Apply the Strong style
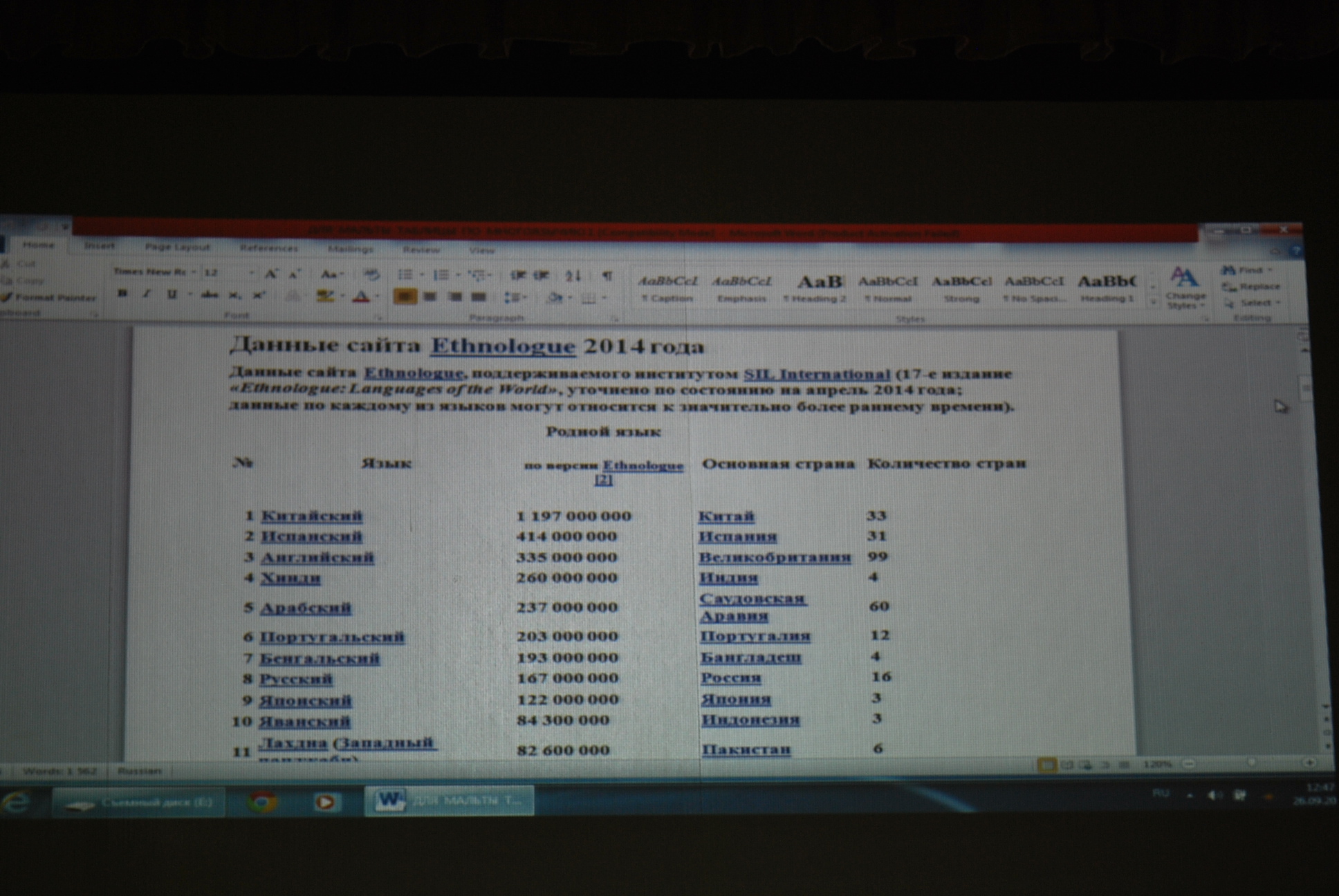The width and height of the screenshot is (1339, 896). point(961,289)
